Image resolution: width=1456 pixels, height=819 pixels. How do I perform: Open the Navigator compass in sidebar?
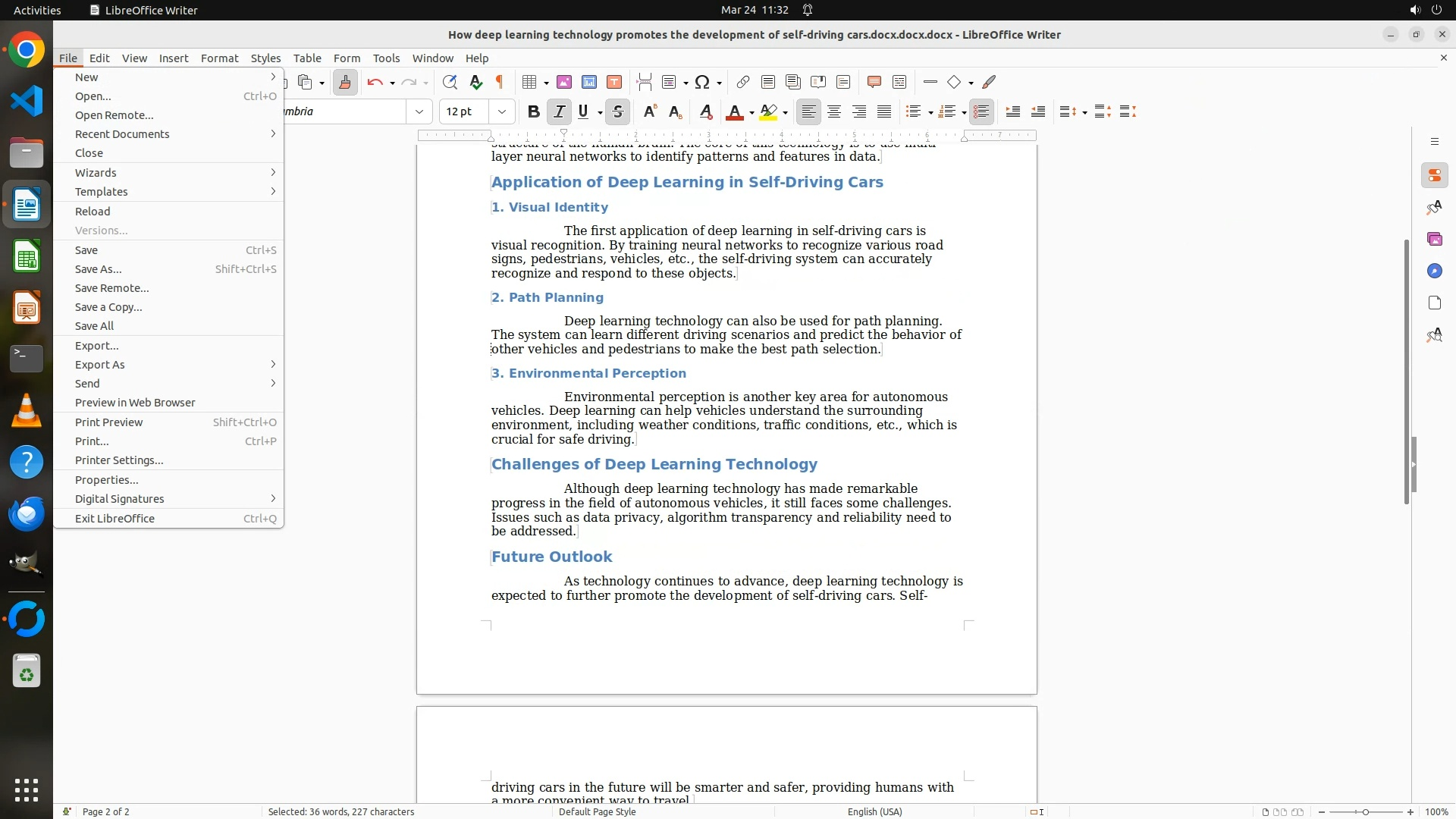(1434, 271)
